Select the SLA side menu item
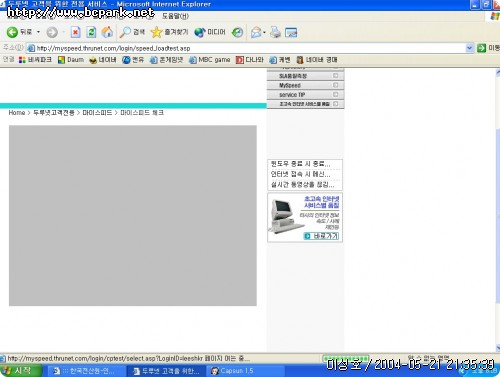 305,76
